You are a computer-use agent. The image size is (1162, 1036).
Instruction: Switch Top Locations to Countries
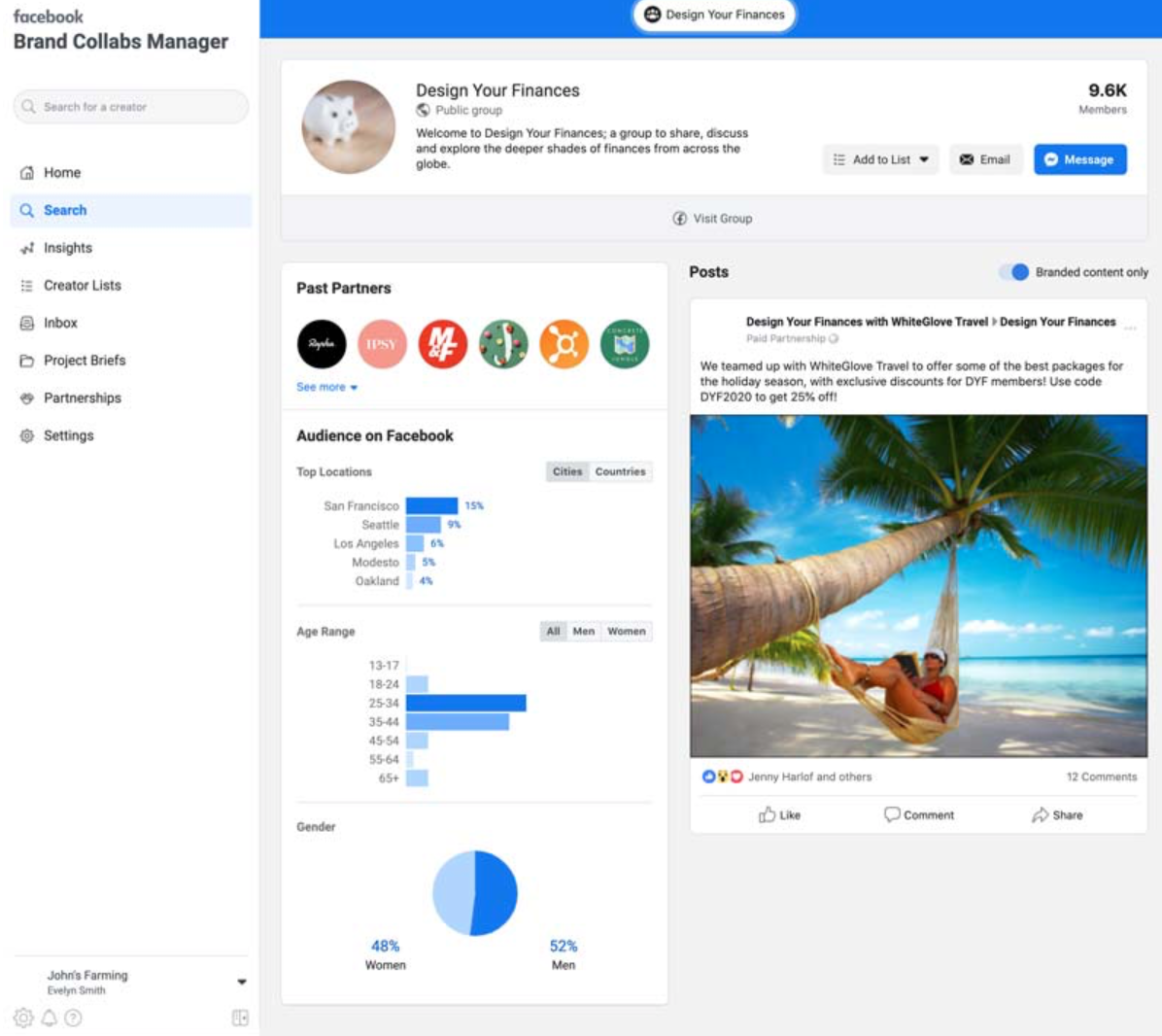coord(622,471)
